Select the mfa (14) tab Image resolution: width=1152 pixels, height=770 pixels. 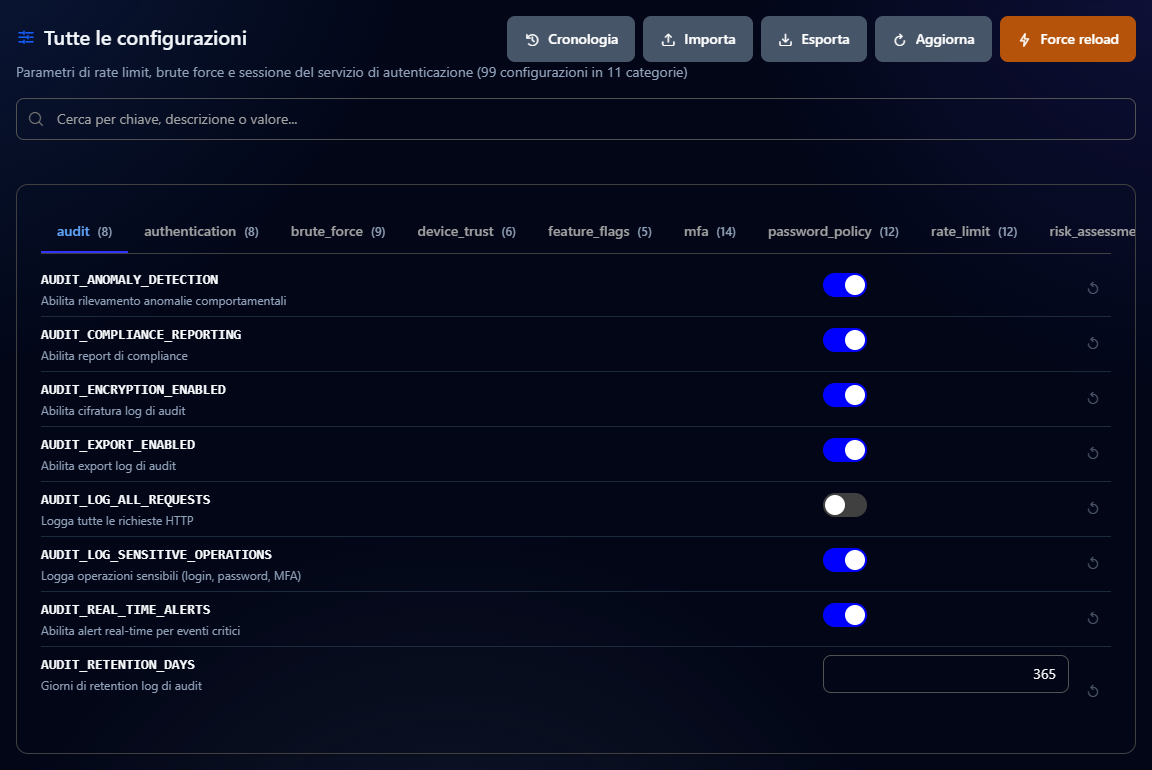coord(710,231)
